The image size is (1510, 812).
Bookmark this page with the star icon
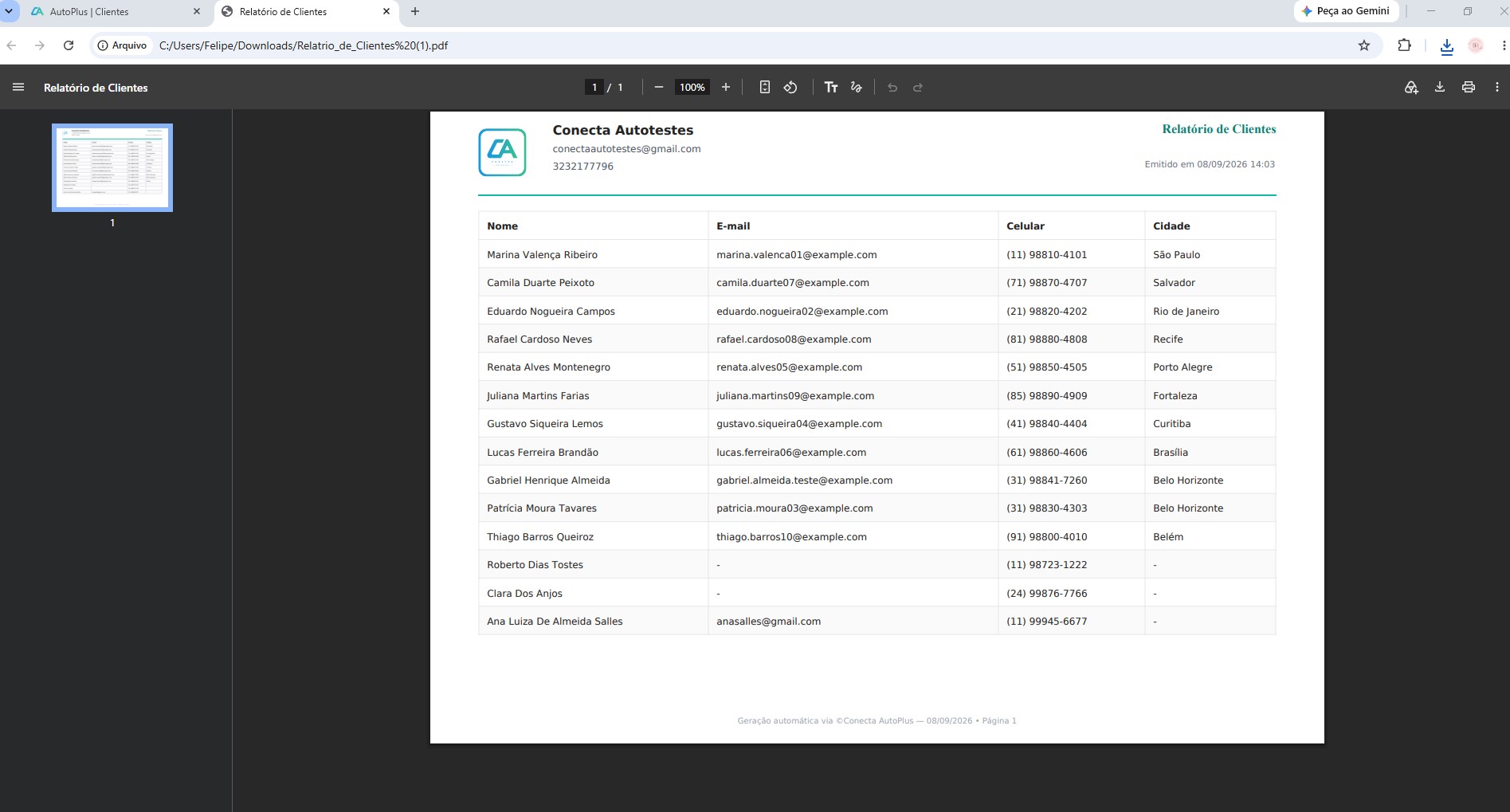coord(1364,45)
